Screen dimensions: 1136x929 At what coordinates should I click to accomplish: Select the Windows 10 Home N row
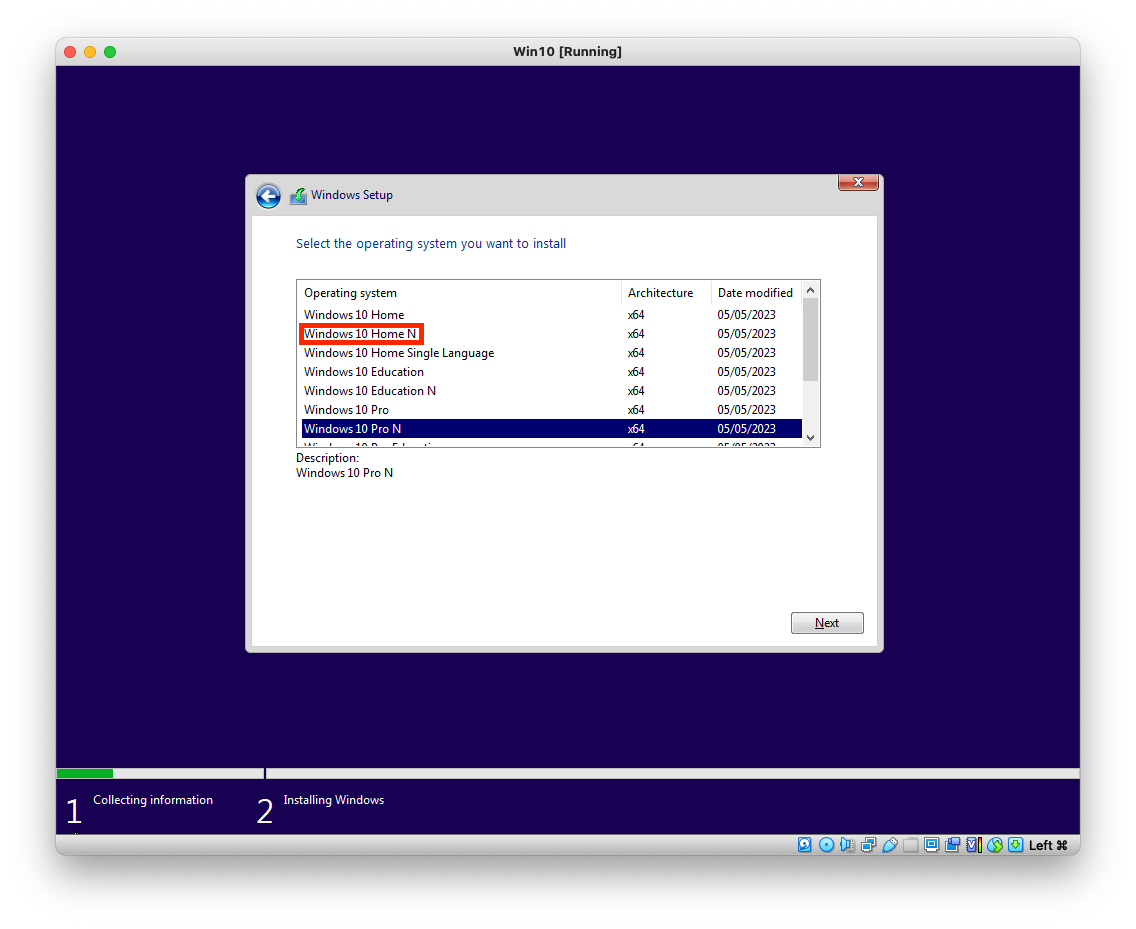coord(551,334)
